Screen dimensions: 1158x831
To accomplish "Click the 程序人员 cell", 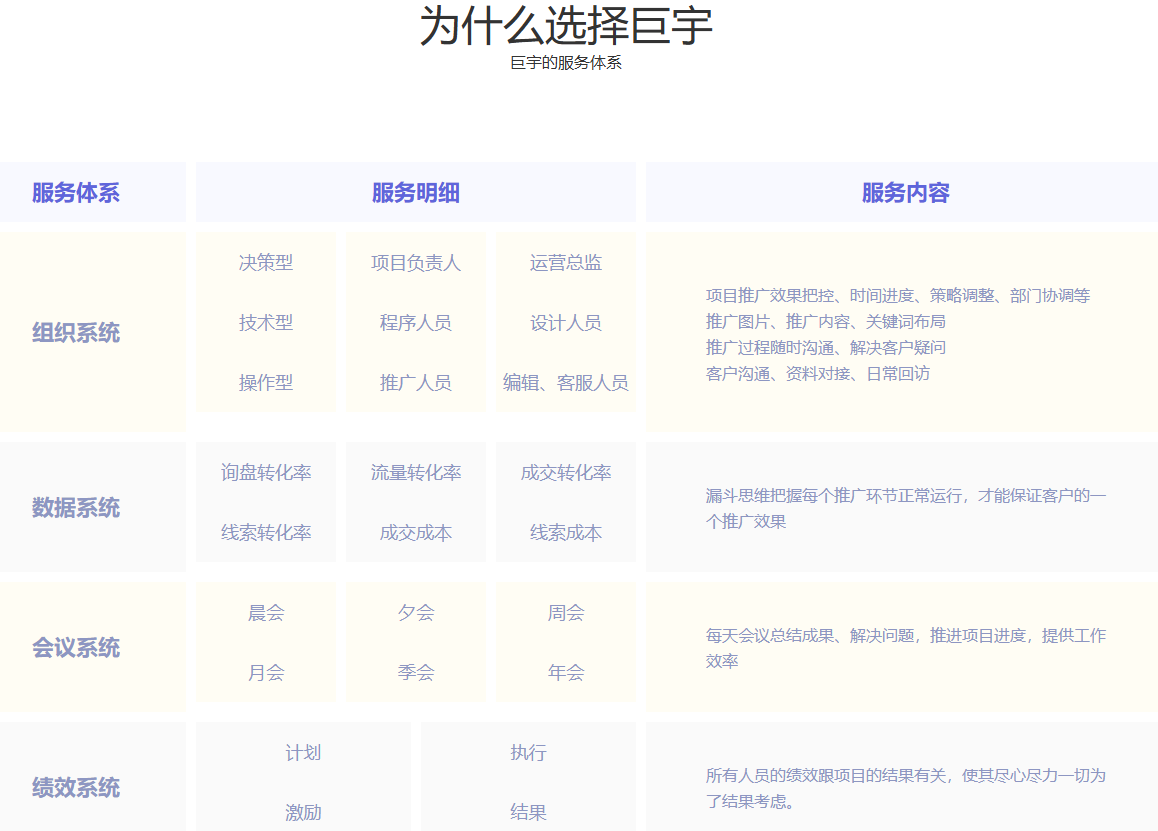I will (x=416, y=322).
